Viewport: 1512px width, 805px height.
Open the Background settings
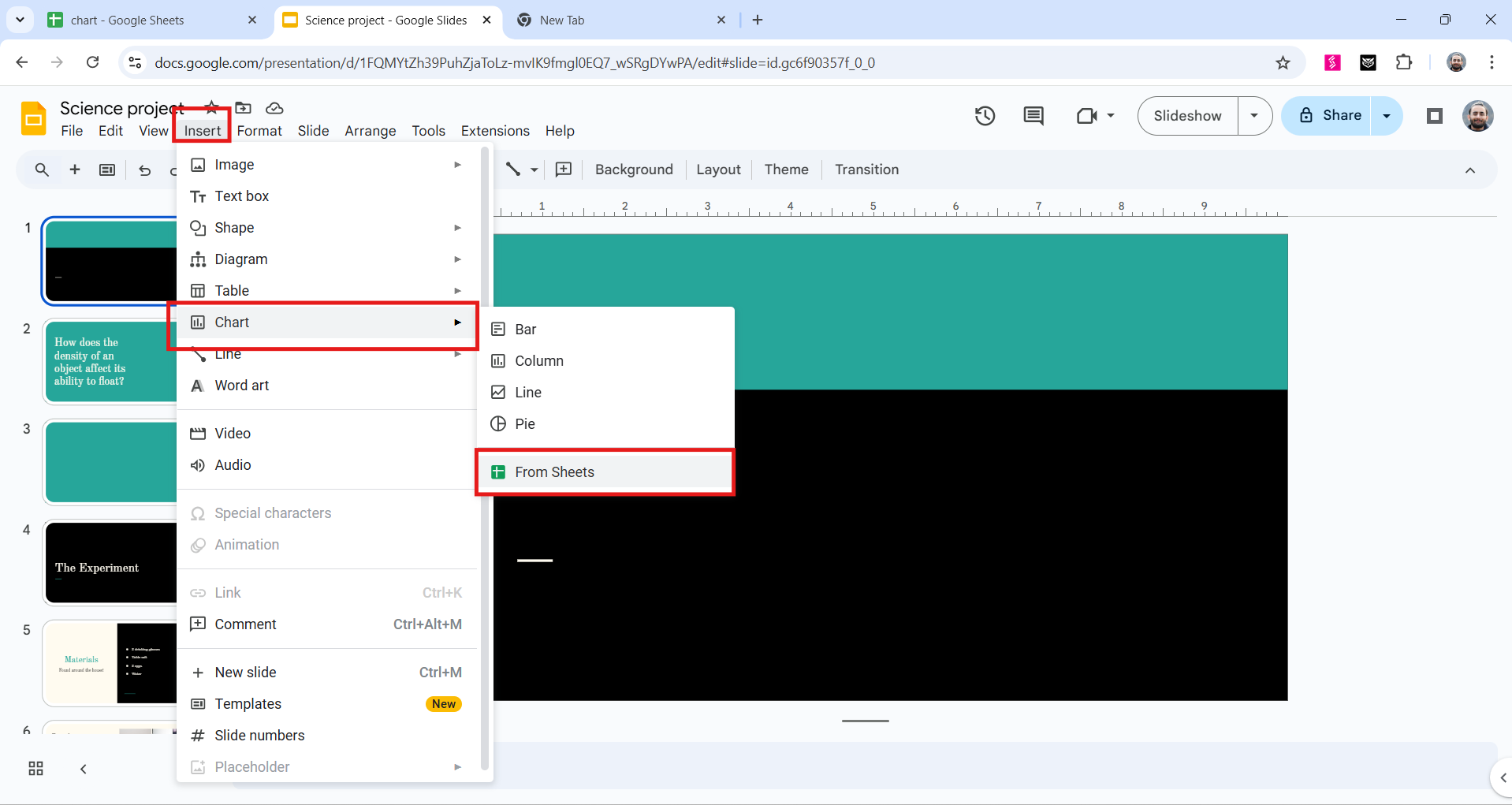click(x=633, y=170)
